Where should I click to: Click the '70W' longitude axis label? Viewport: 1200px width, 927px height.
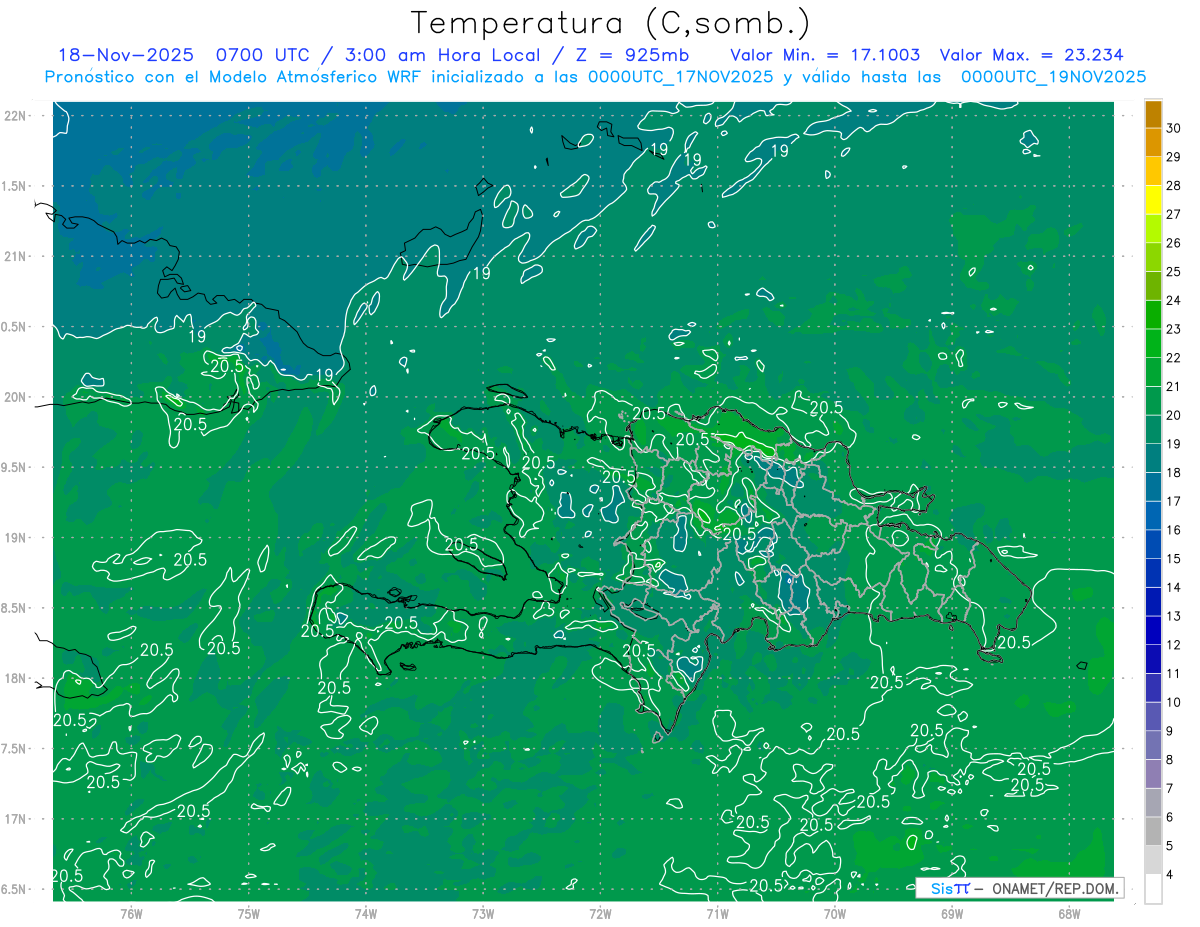[835, 913]
